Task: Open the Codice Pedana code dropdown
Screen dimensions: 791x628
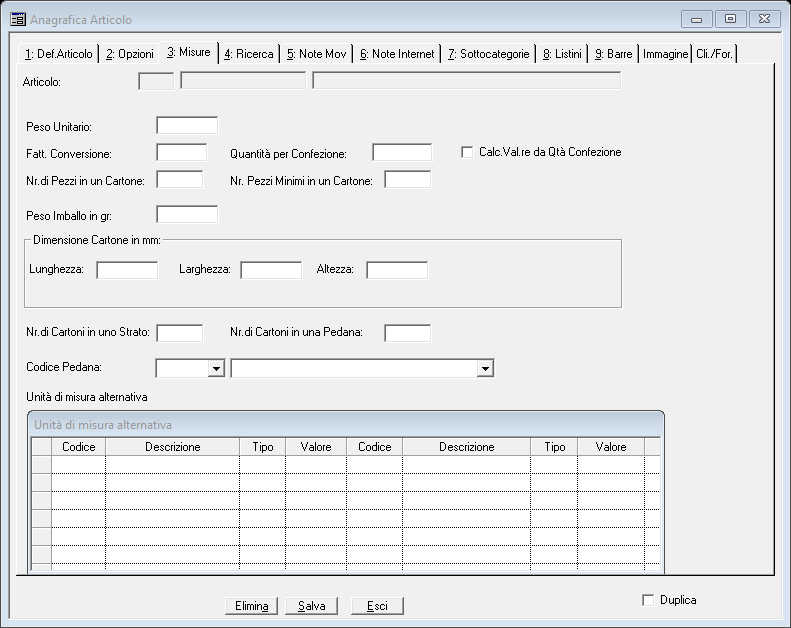Action: pos(215,369)
